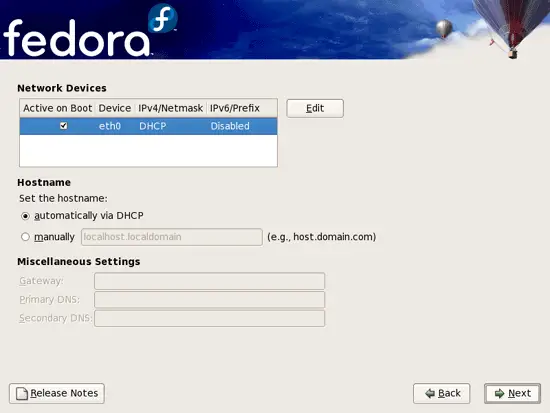Click the green Back arrow icon

click(430, 394)
